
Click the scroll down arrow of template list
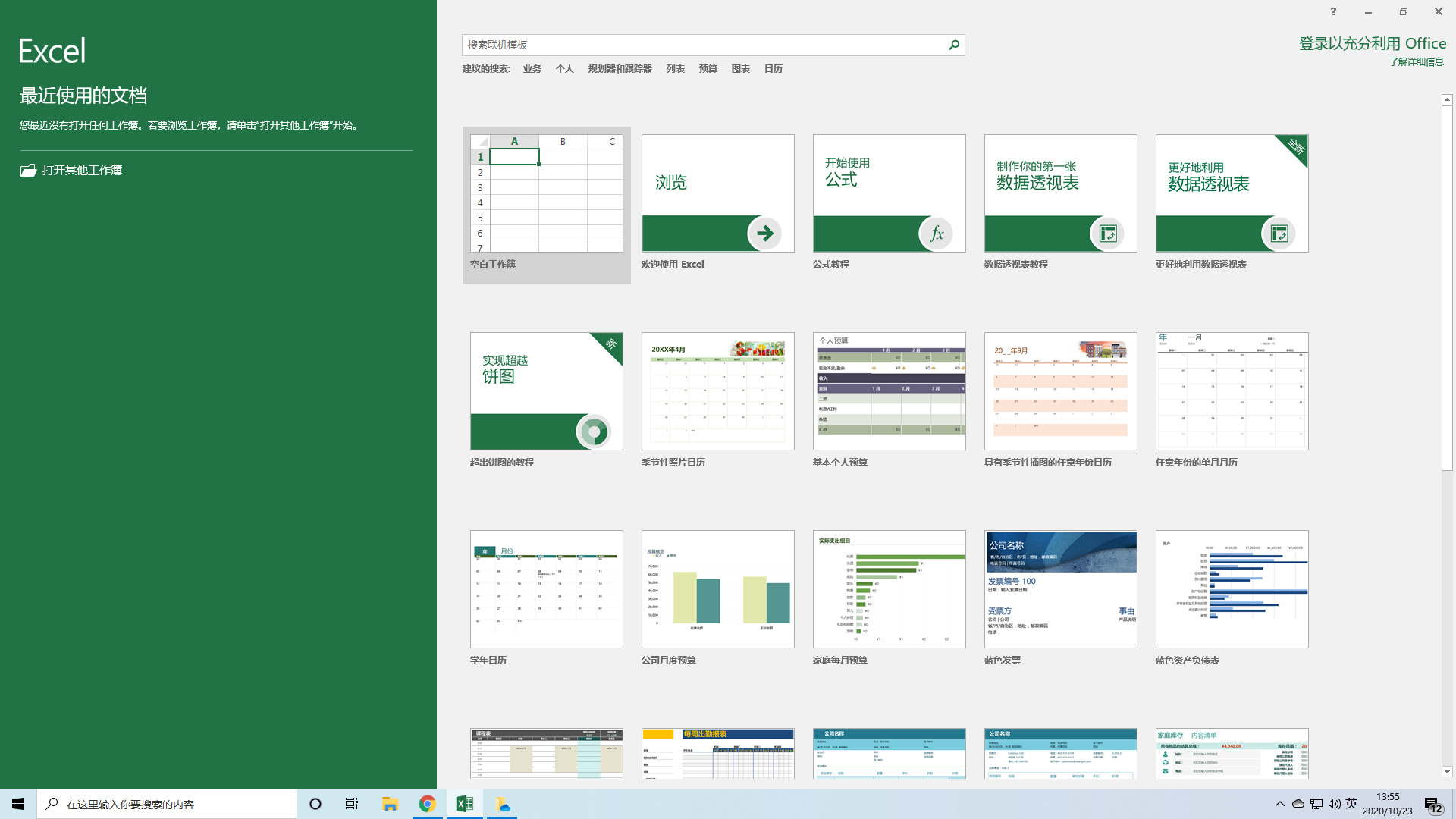click(x=1447, y=772)
